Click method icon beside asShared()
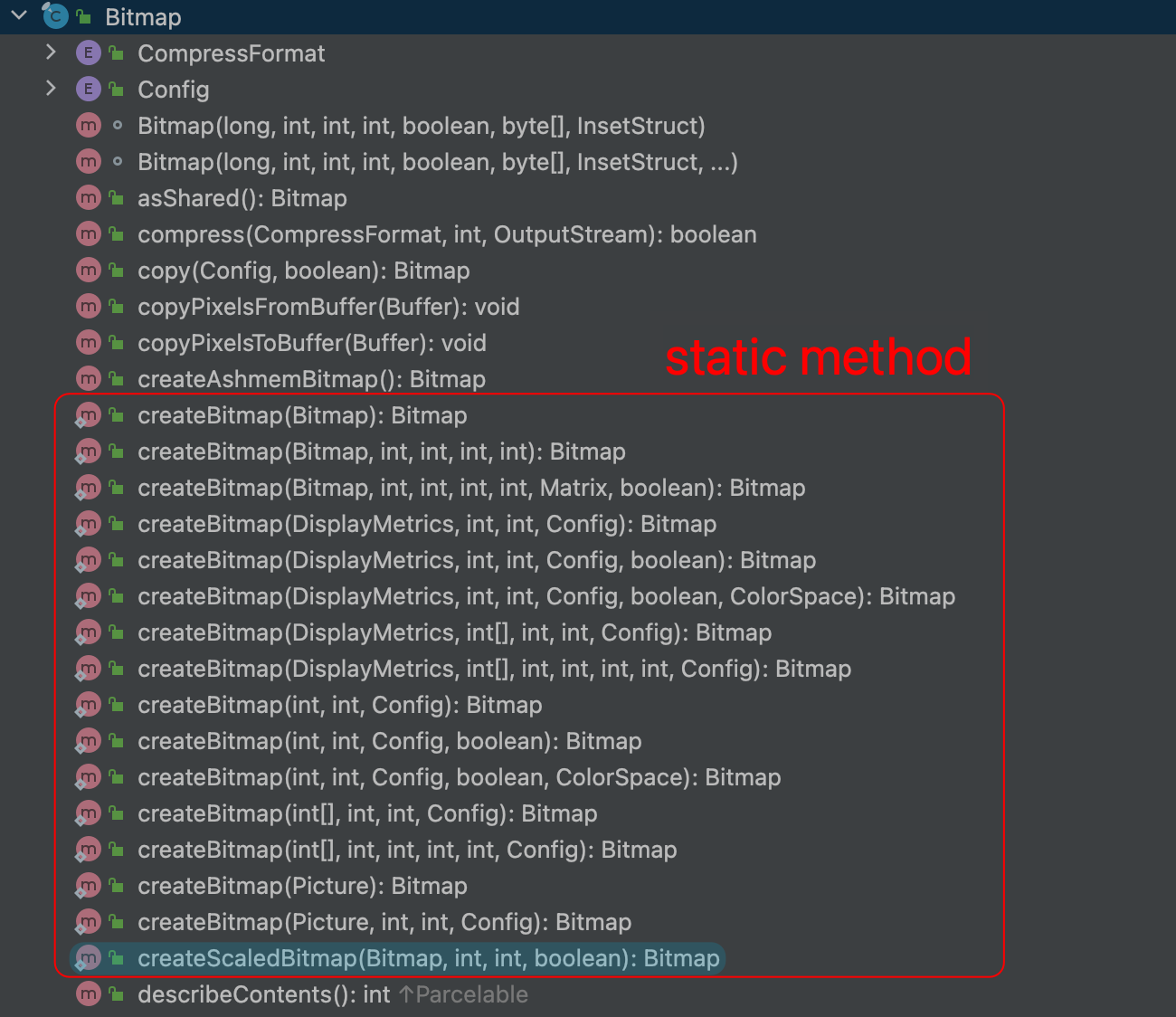The width and height of the screenshot is (1176, 1017). pyautogui.click(x=88, y=198)
